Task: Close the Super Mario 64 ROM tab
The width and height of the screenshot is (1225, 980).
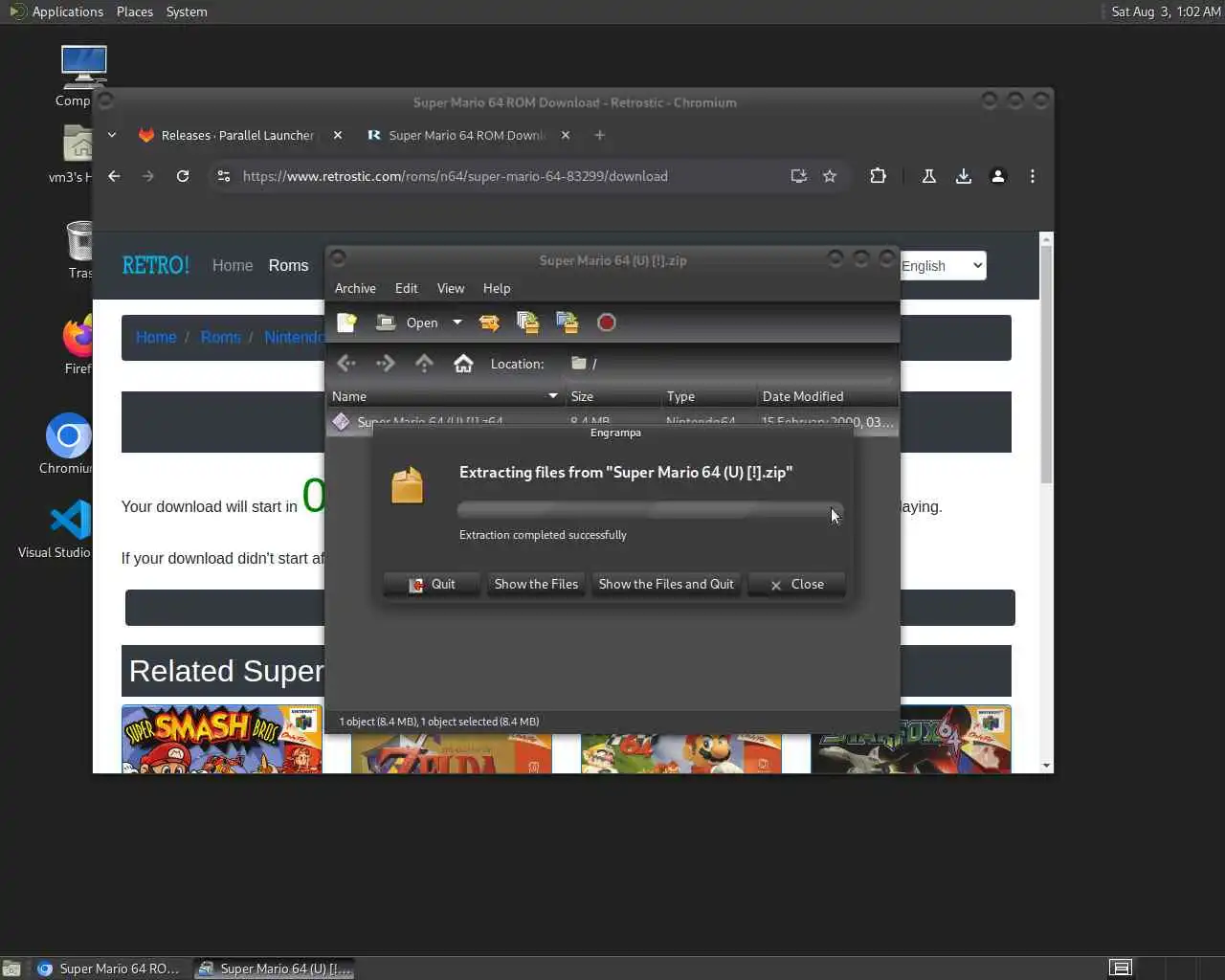Action: pyautogui.click(x=566, y=135)
